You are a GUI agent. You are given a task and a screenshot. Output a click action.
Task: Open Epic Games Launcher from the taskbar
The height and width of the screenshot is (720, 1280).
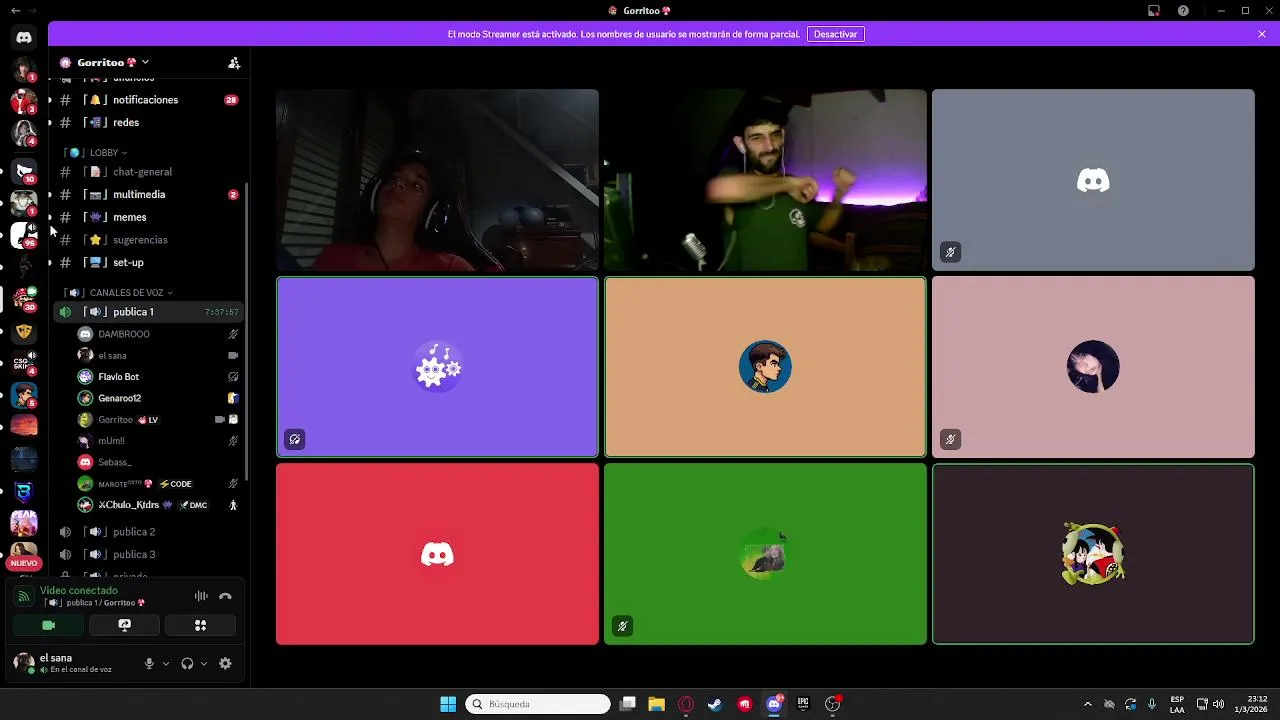pyautogui.click(x=803, y=704)
